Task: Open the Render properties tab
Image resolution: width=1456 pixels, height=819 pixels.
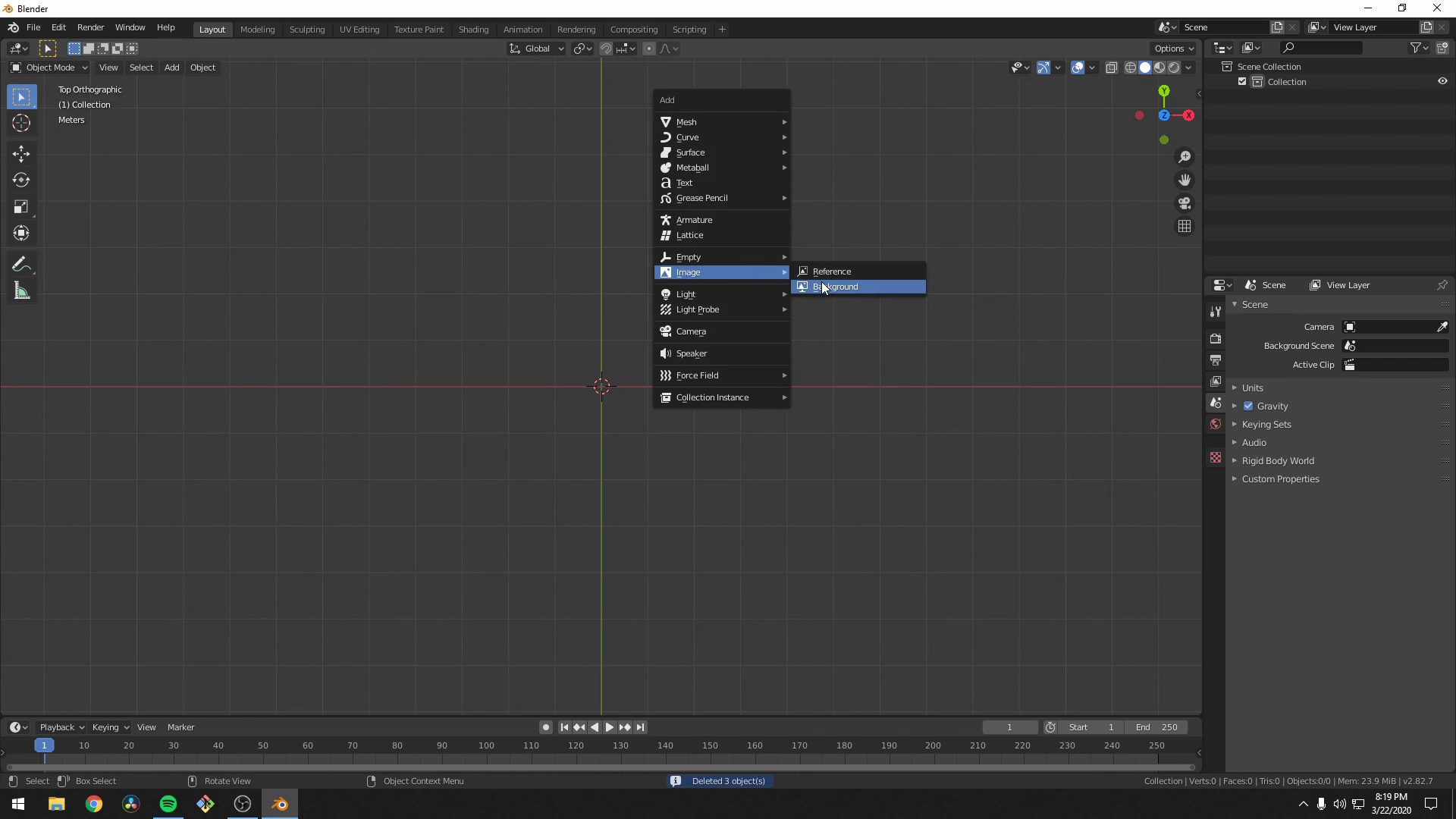Action: click(x=1216, y=338)
